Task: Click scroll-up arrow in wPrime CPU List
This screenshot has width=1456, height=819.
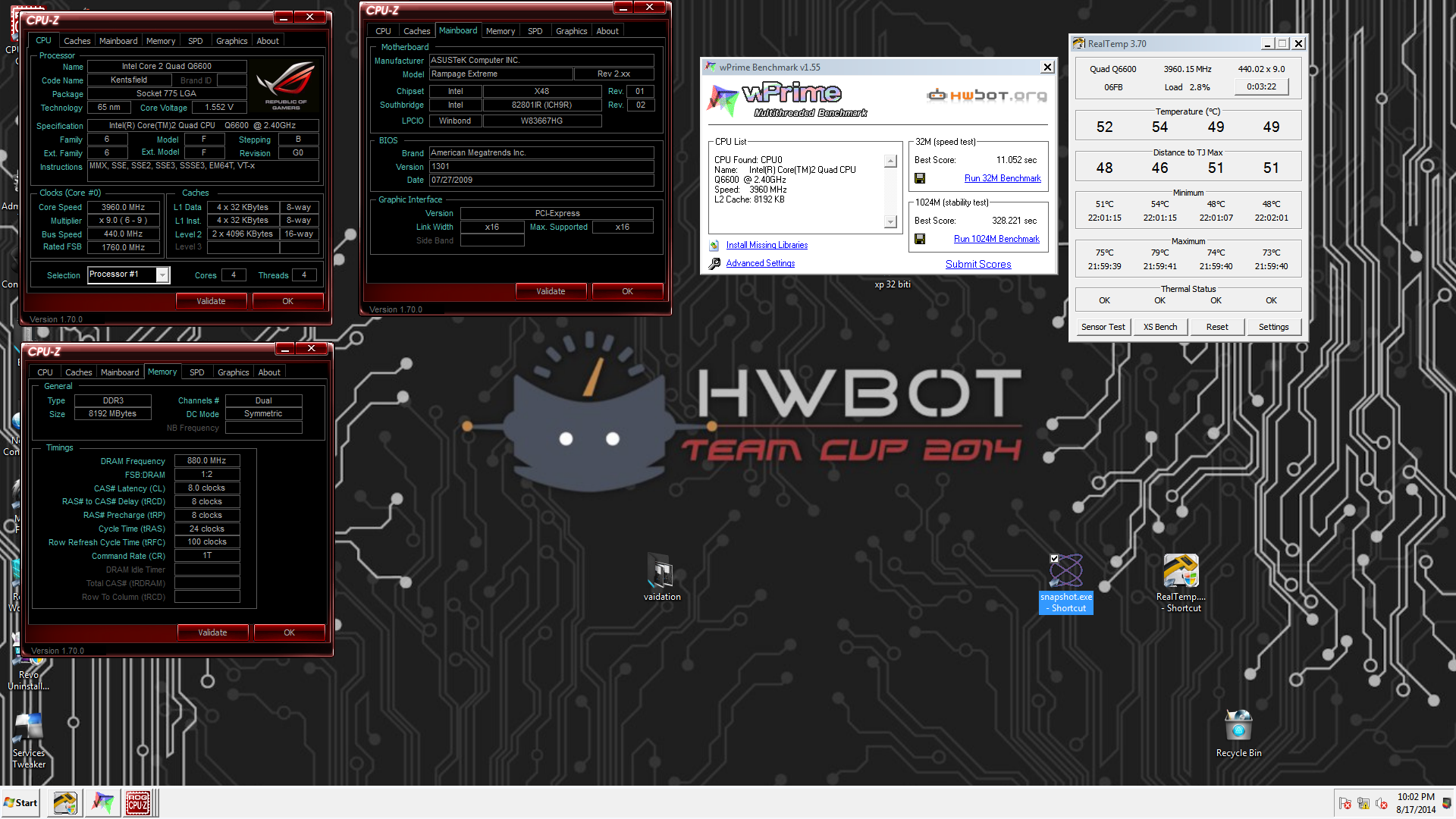Action: pos(891,161)
